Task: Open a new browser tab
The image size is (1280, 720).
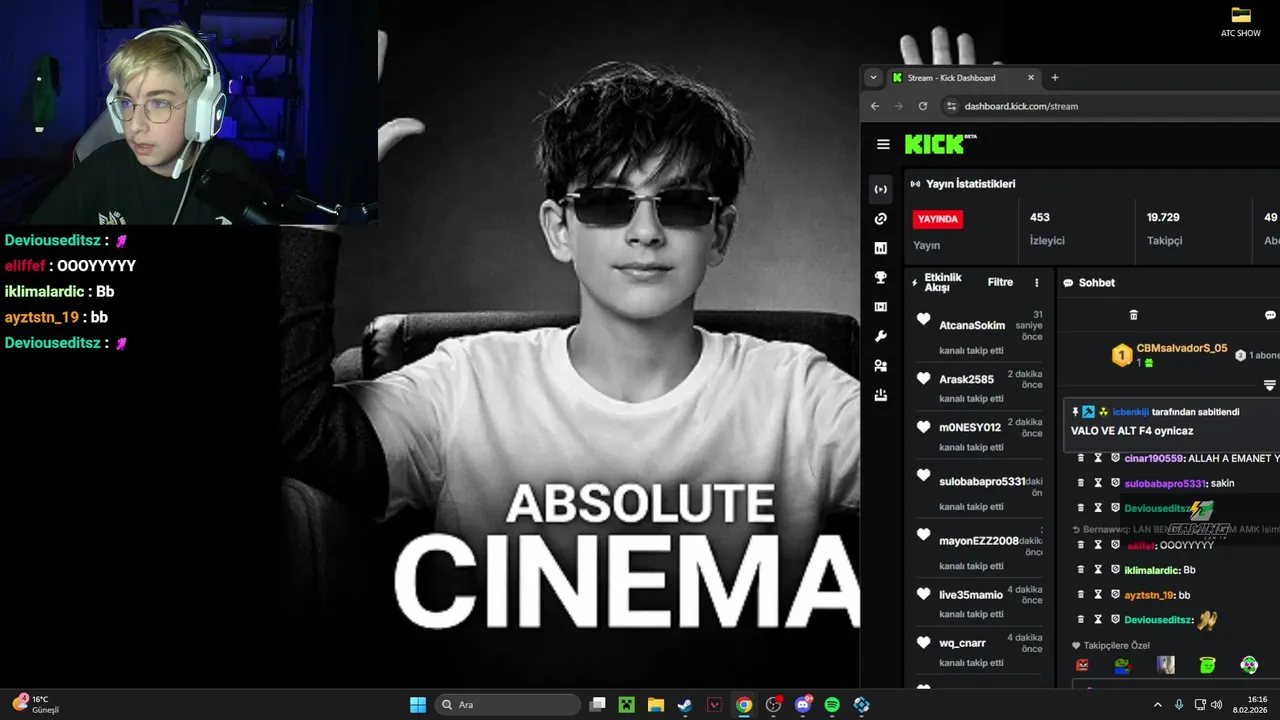Action: pyautogui.click(x=1054, y=77)
